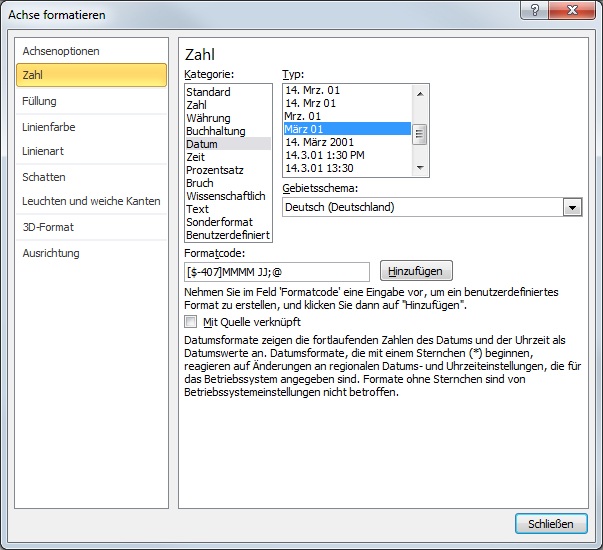Pick the Zeit category

(228, 157)
